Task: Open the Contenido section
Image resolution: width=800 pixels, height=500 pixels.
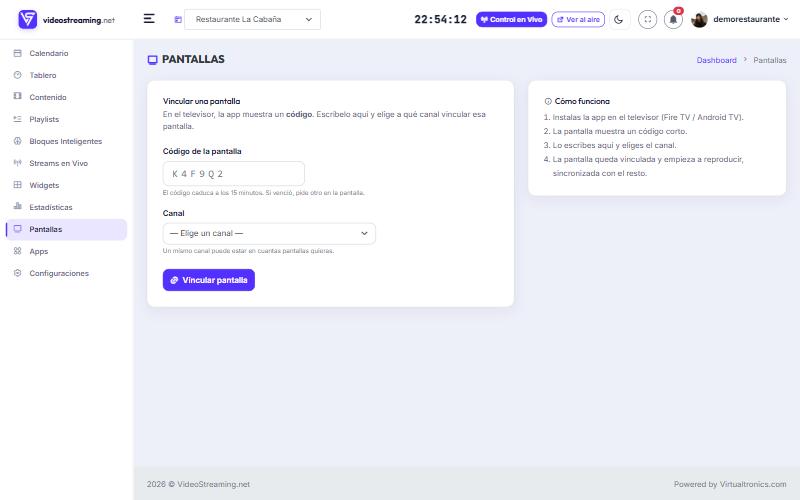Action: click(x=48, y=97)
